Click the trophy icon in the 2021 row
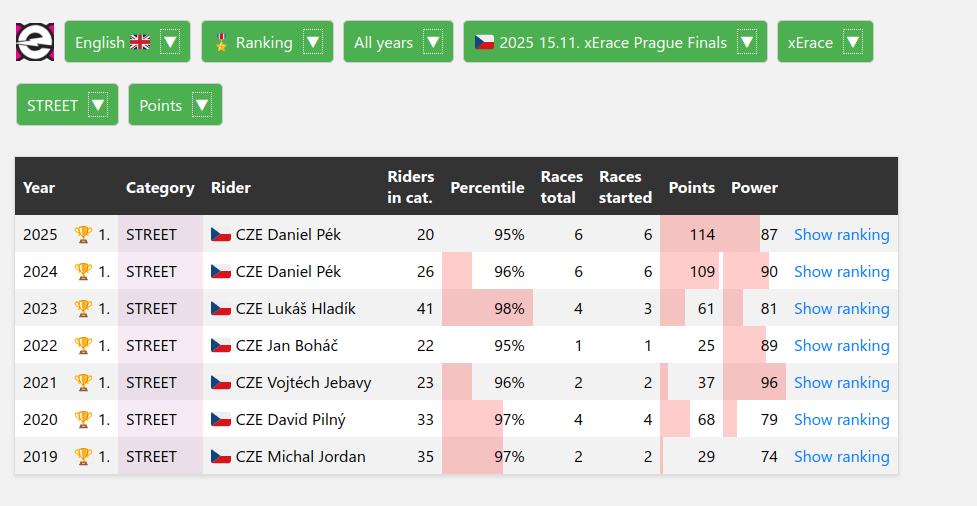 [83, 383]
